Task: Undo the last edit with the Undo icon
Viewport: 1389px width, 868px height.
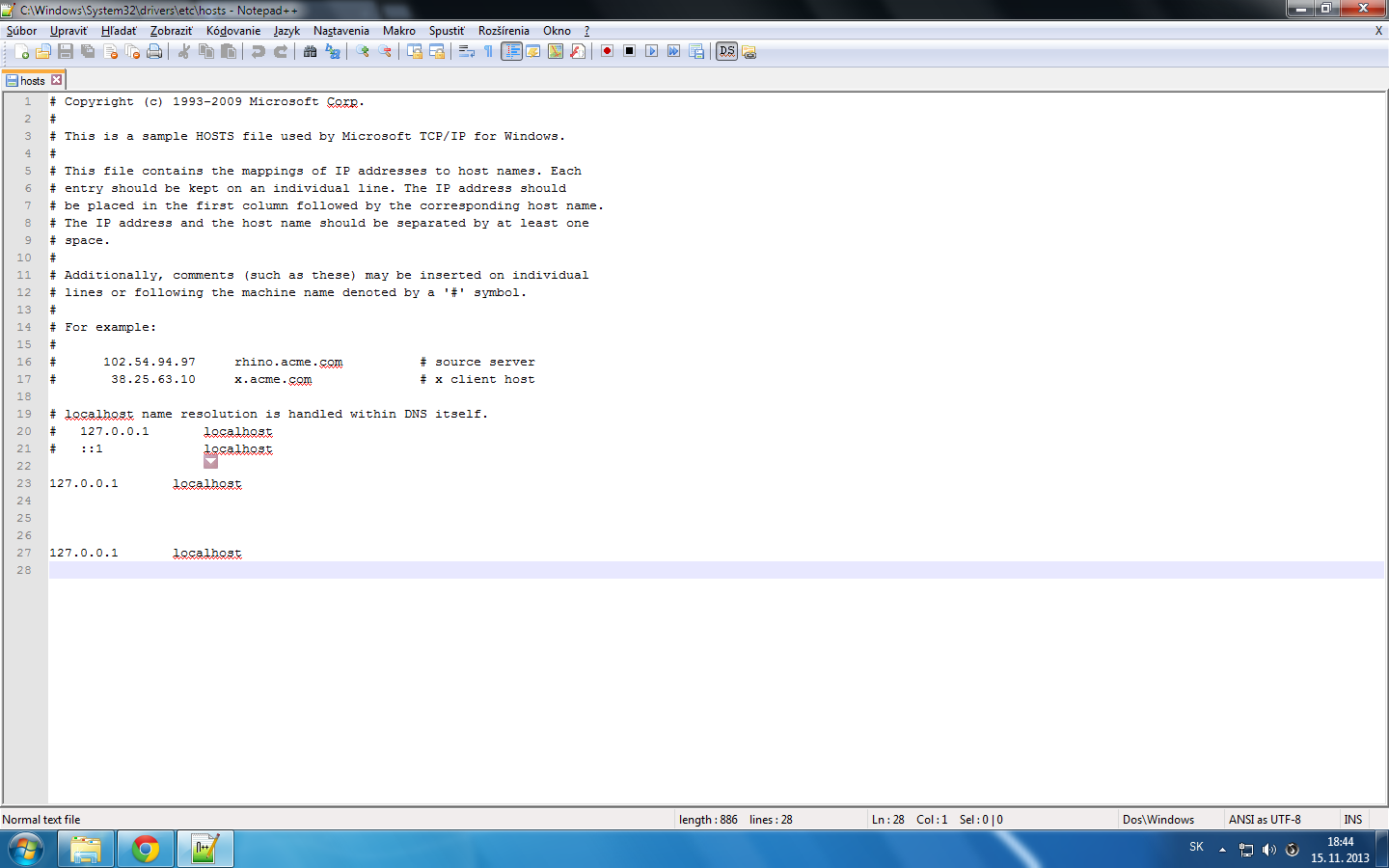Action: (x=258, y=51)
